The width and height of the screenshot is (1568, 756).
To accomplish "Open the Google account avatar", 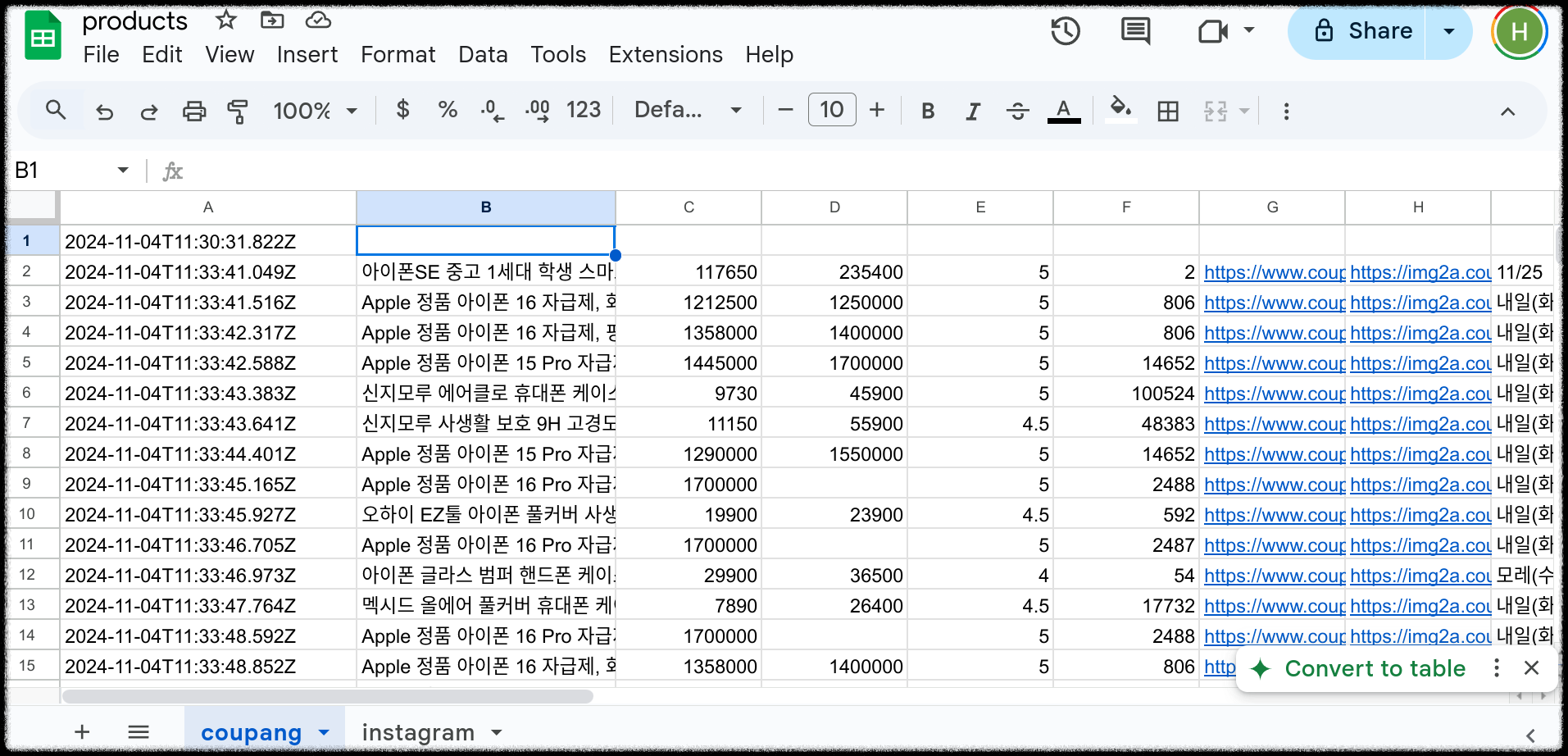I will click(1519, 32).
